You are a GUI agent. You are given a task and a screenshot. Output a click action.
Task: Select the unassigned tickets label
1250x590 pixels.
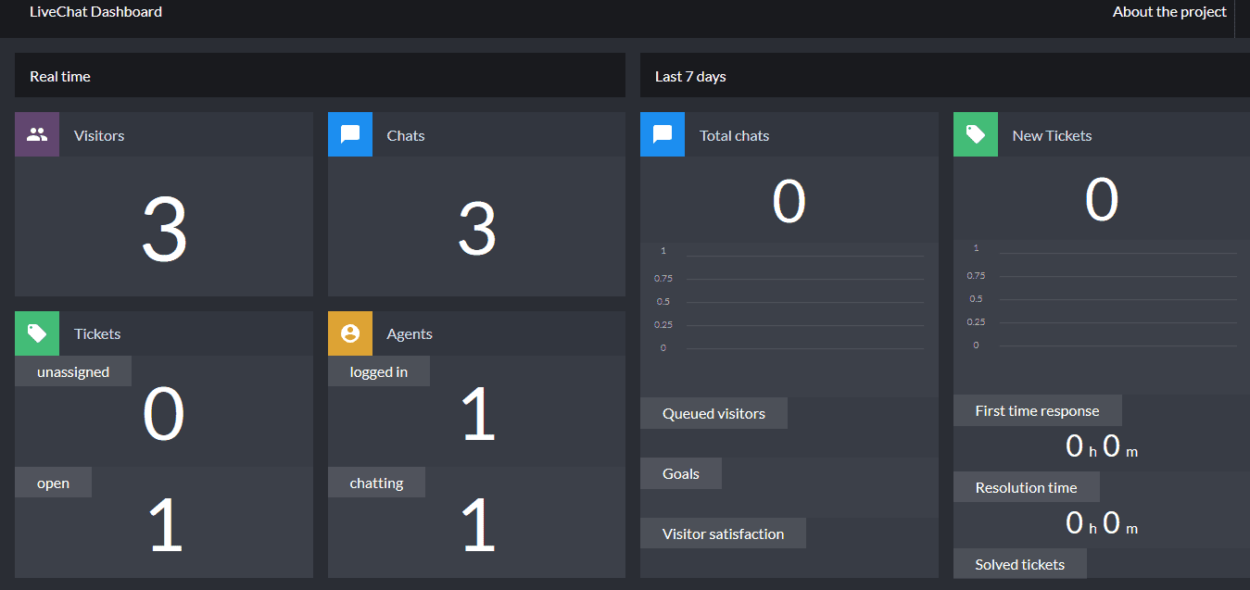click(x=73, y=372)
